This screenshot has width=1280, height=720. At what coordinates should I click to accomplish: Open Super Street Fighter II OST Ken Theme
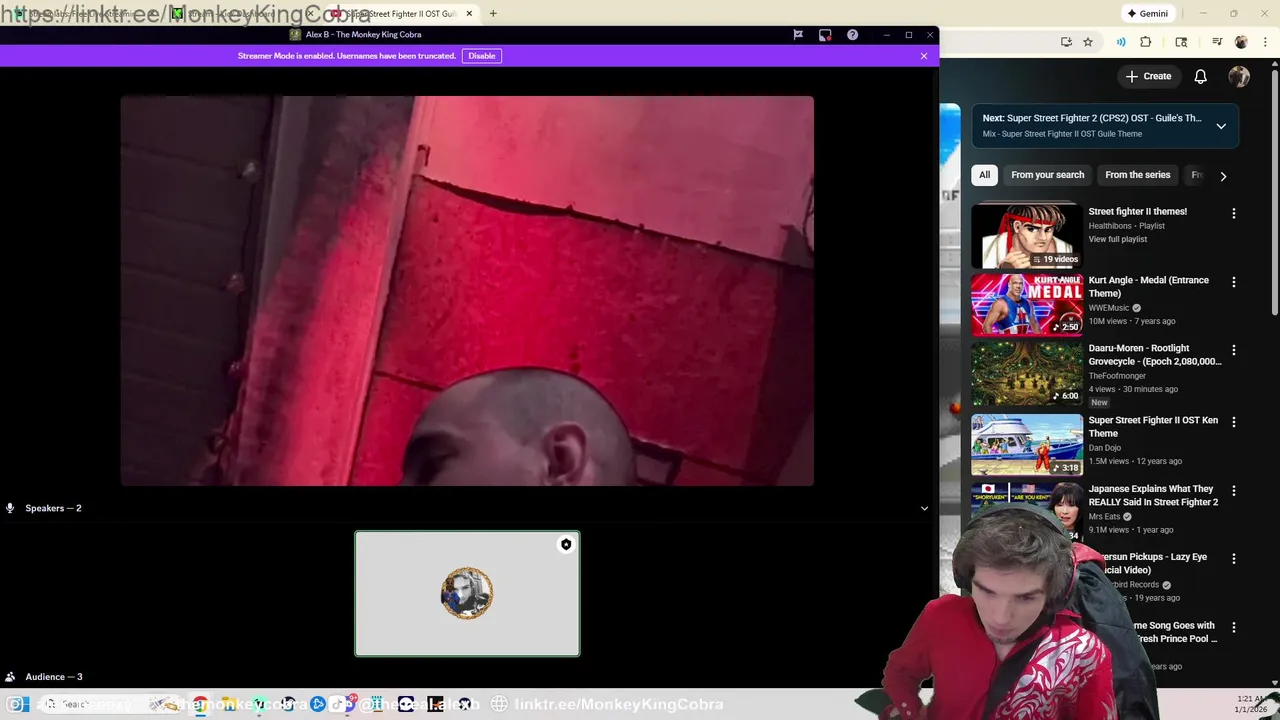pos(1153,427)
